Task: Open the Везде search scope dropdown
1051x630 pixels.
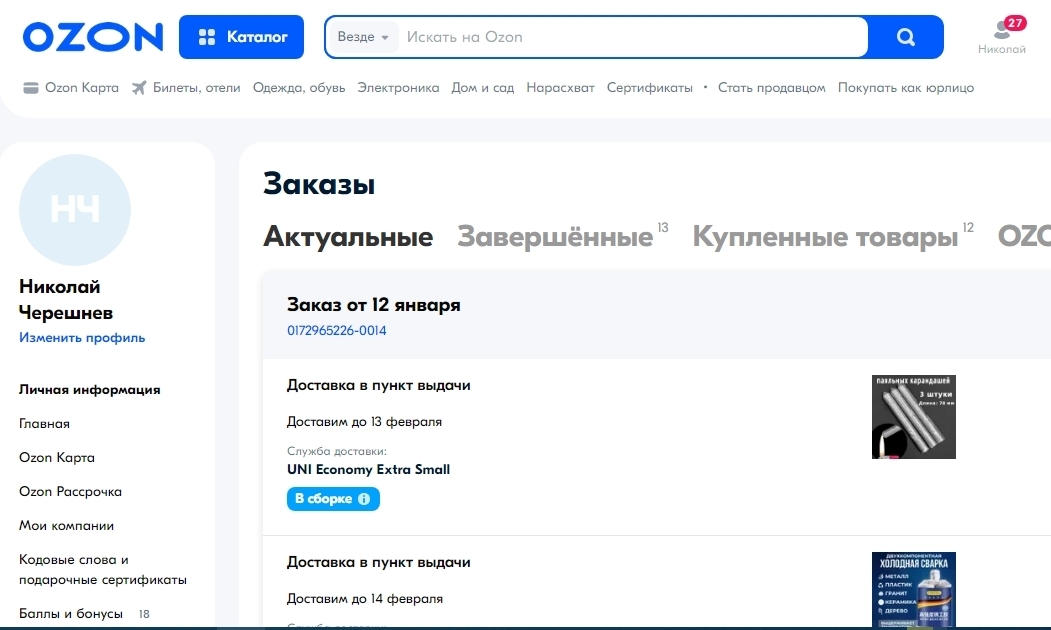Action: [x=362, y=36]
